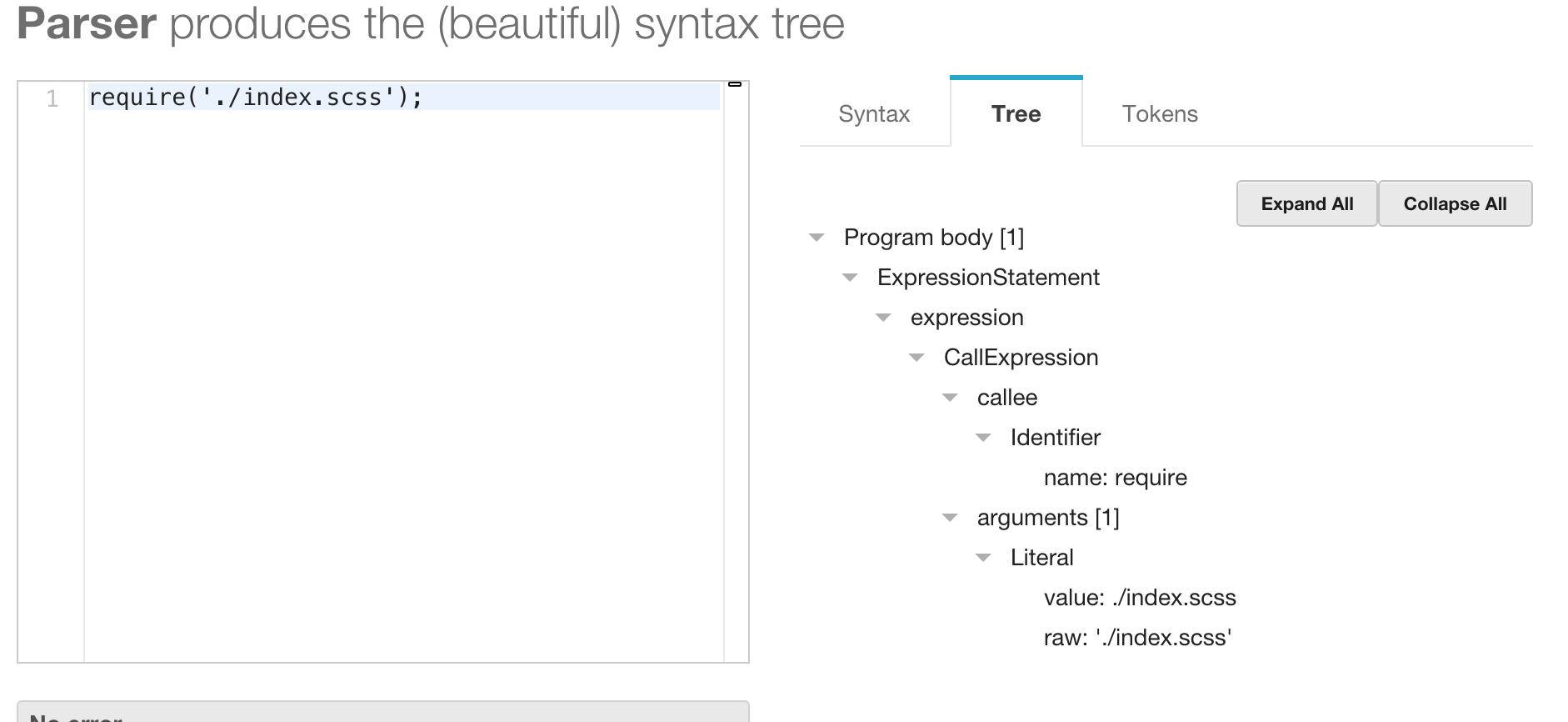
Task: Collapse the CallExpression node triangle
Action: point(916,358)
